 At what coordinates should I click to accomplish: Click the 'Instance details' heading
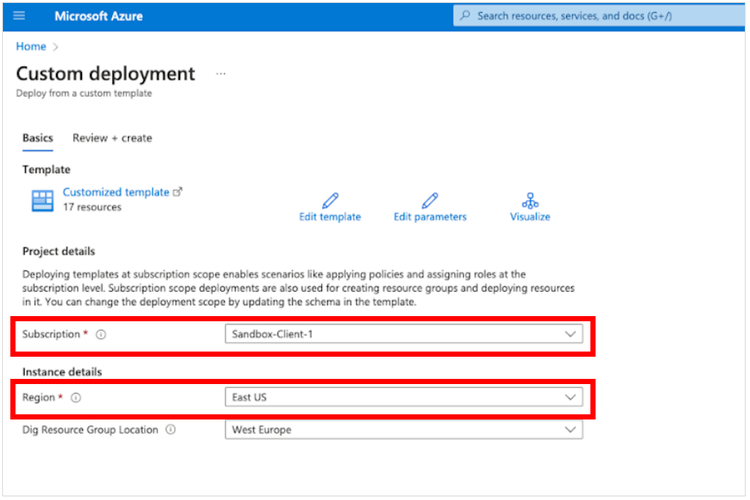[62, 372]
